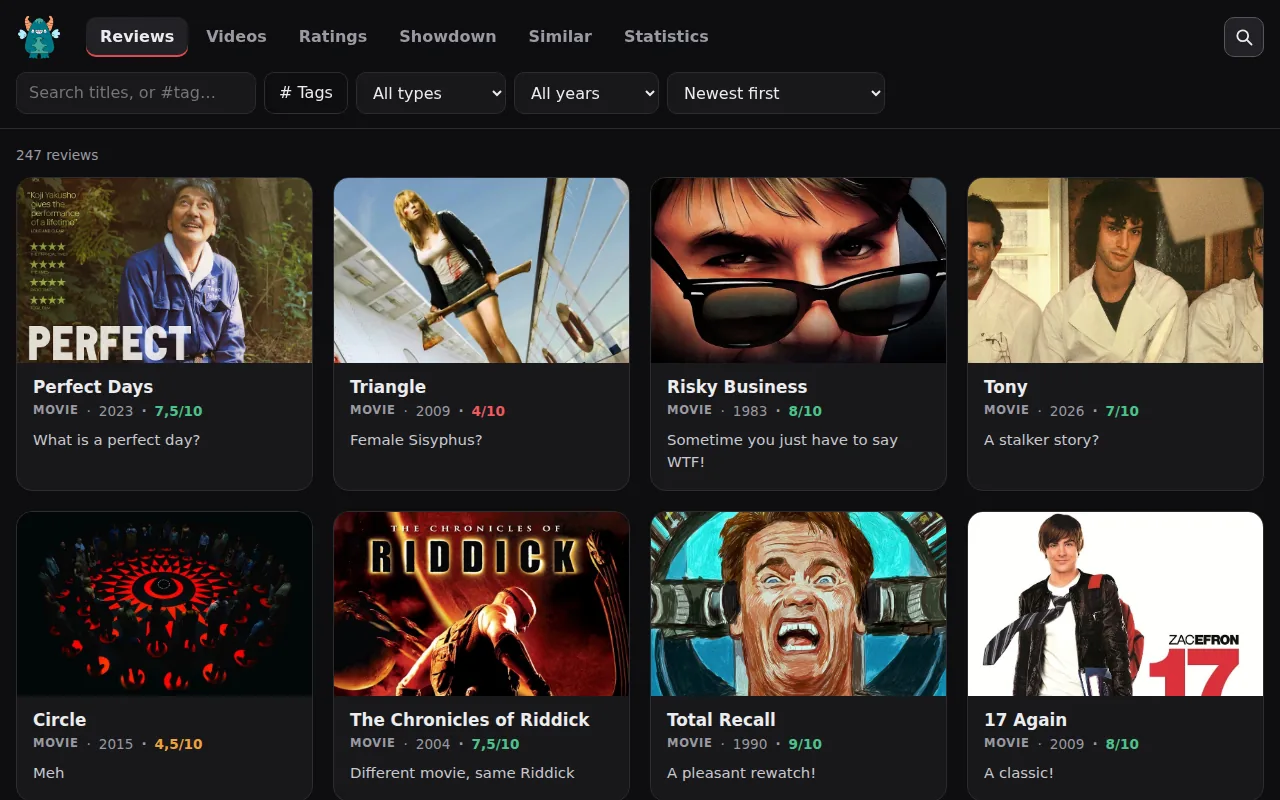Viewport: 1280px width, 800px height.
Task: Open search with the magnifier icon
Action: (1244, 37)
